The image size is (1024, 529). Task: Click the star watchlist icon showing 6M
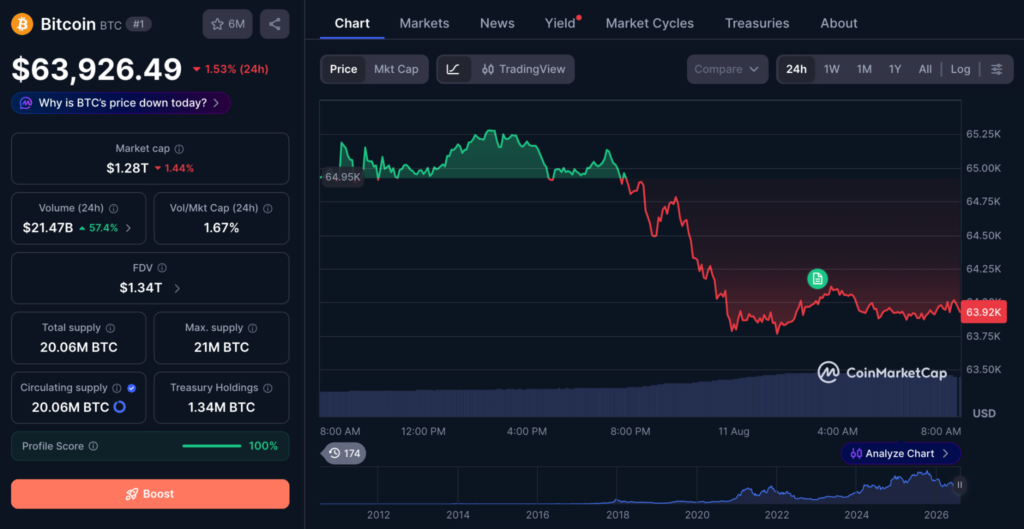point(227,24)
